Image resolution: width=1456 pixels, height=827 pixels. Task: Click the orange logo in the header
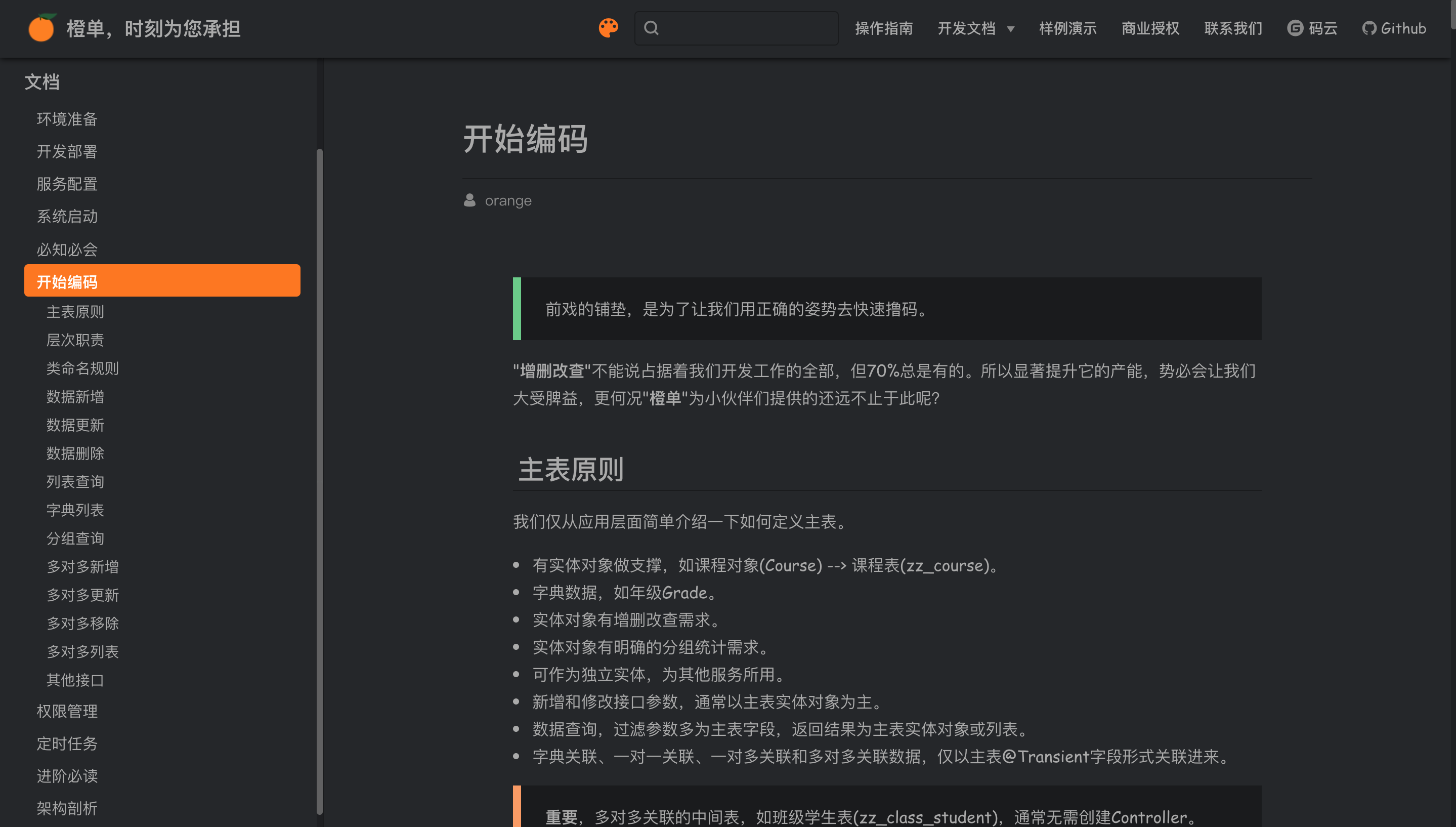click(41, 28)
